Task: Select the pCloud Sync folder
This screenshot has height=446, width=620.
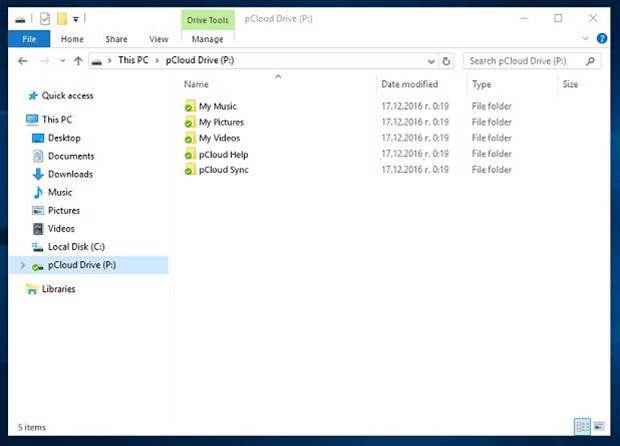Action: (x=223, y=170)
